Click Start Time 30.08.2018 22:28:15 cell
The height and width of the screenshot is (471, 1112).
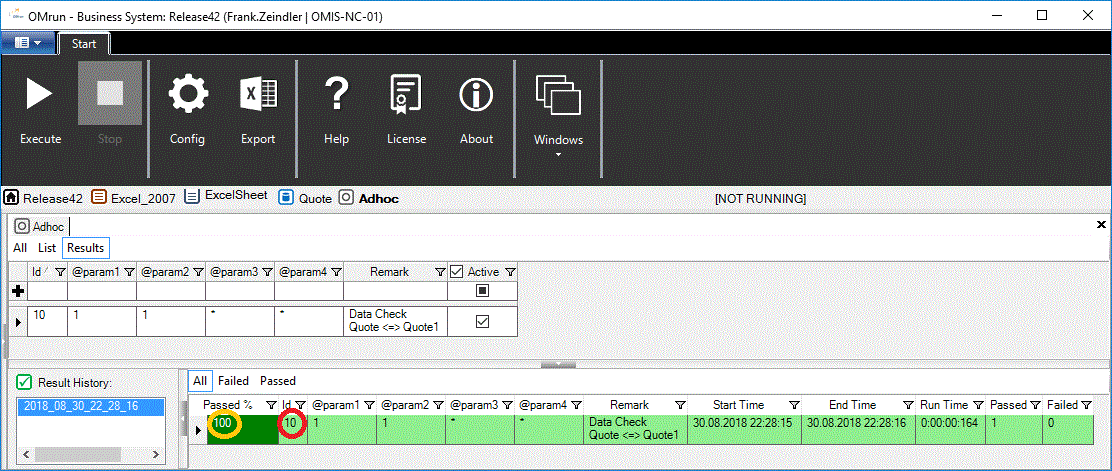click(x=745, y=430)
